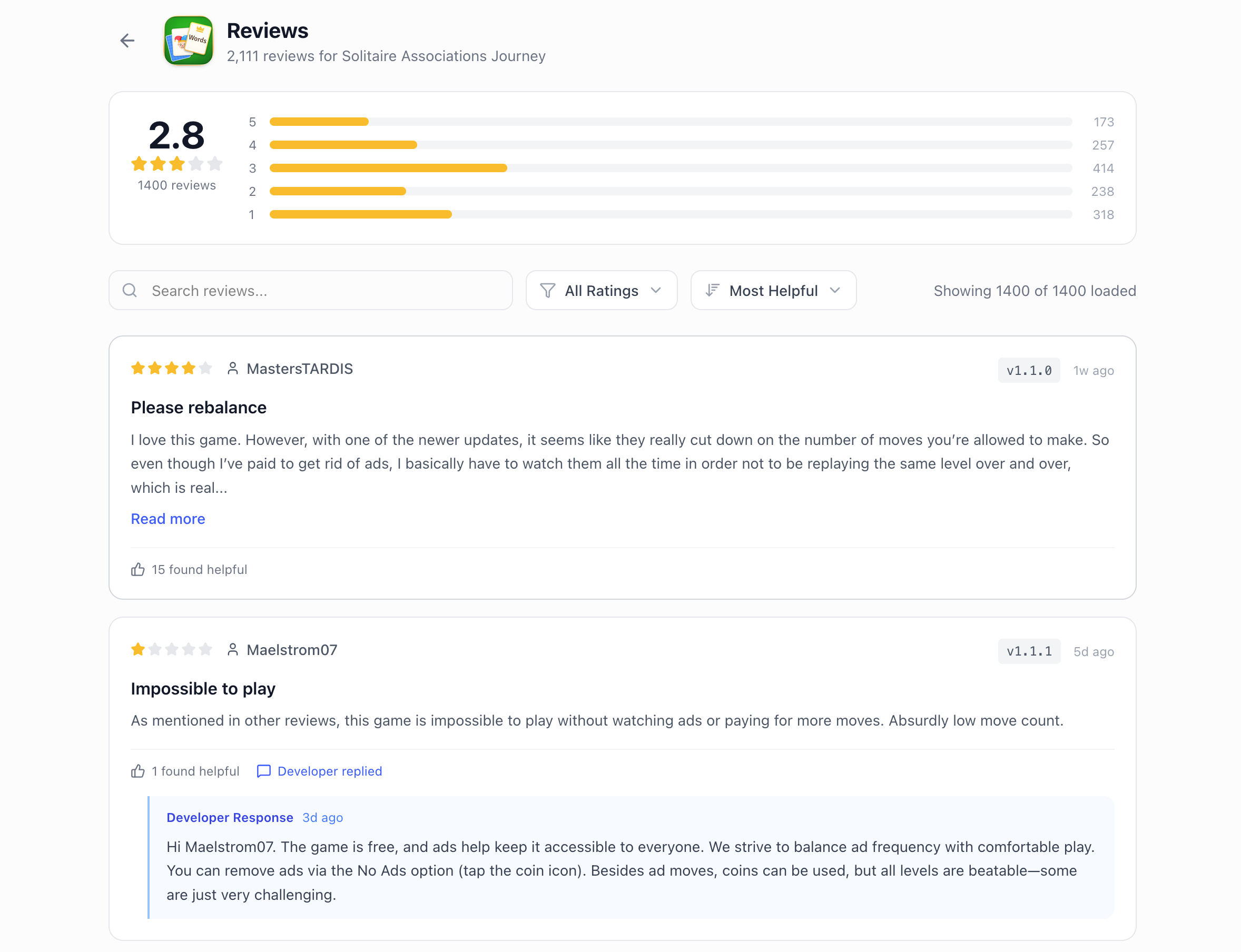Click the Solitaire Associations Journey app icon

tap(189, 41)
